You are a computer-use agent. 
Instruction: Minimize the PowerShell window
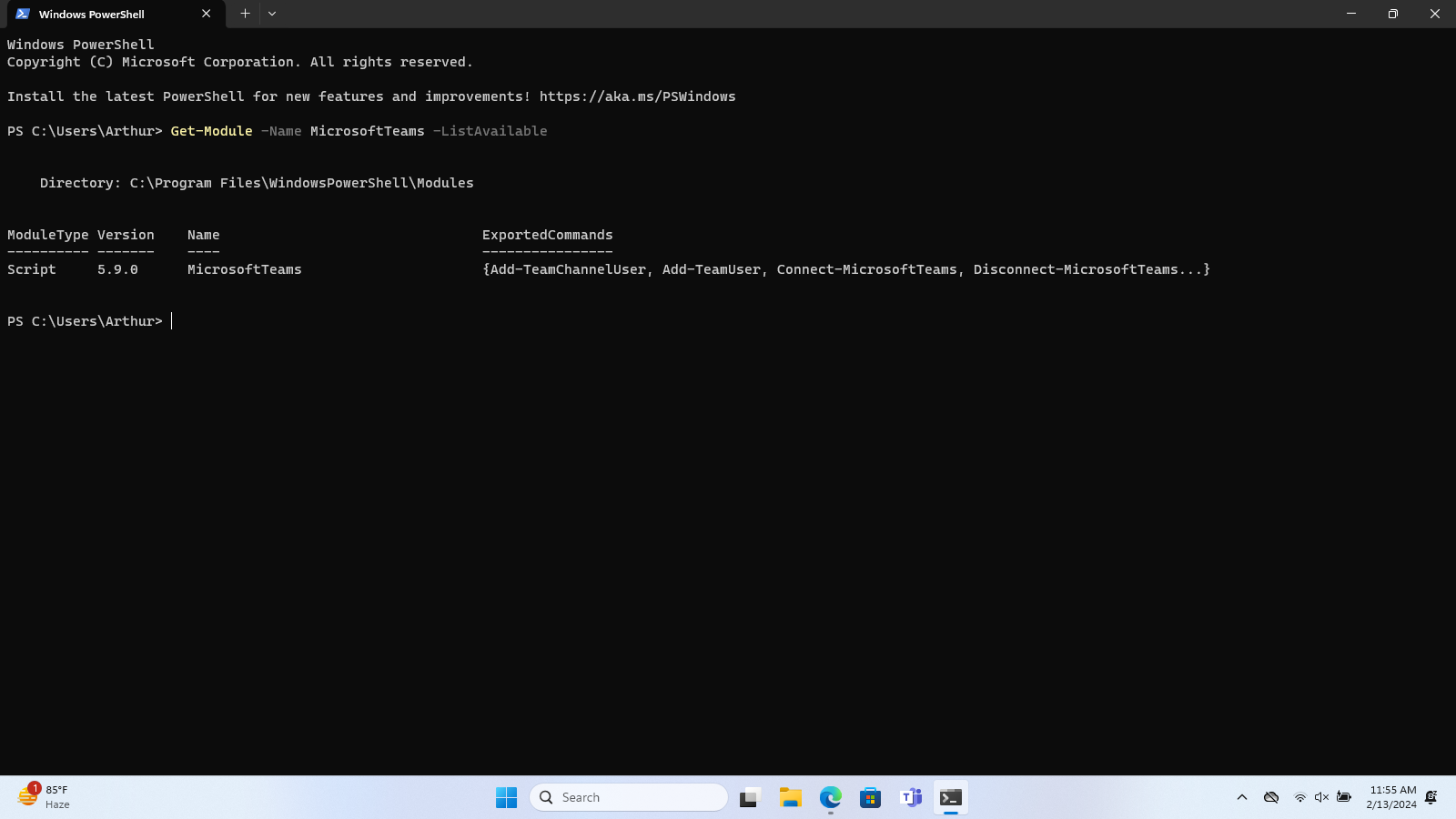click(x=1351, y=14)
